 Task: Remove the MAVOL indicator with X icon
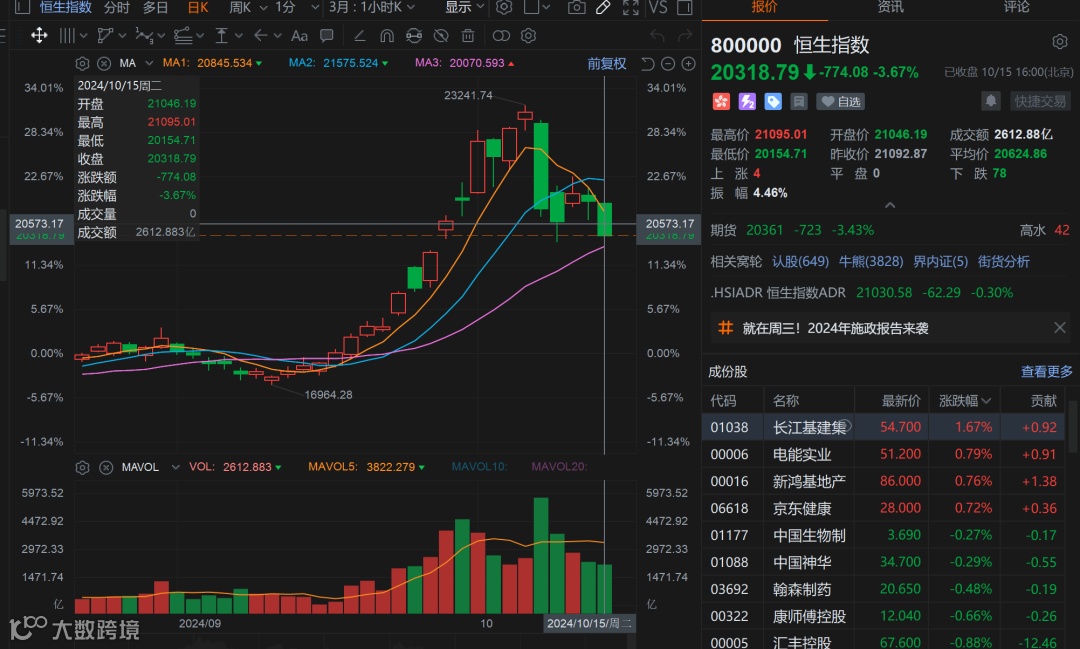click(x=106, y=468)
